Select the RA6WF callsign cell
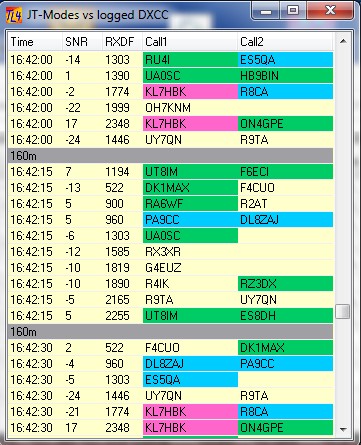The width and height of the screenshot is (361, 445). pyautogui.click(x=190, y=204)
